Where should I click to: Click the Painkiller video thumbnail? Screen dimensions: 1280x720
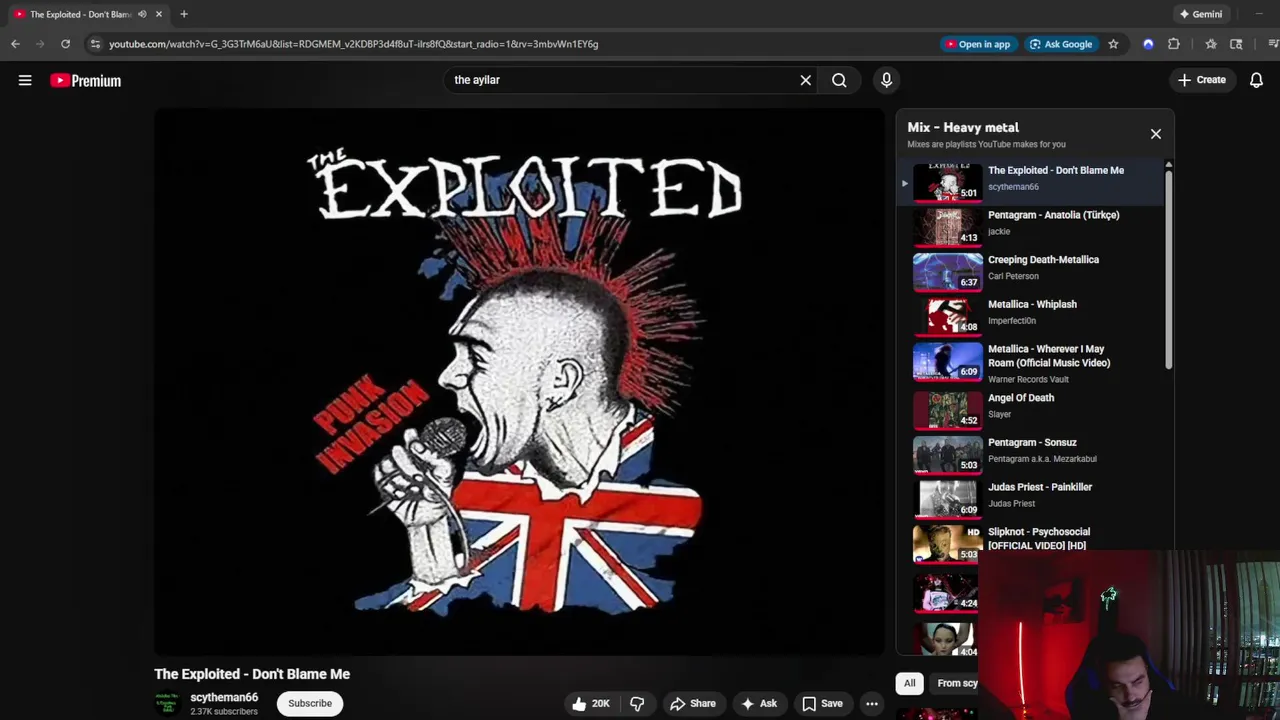[947, 498]
